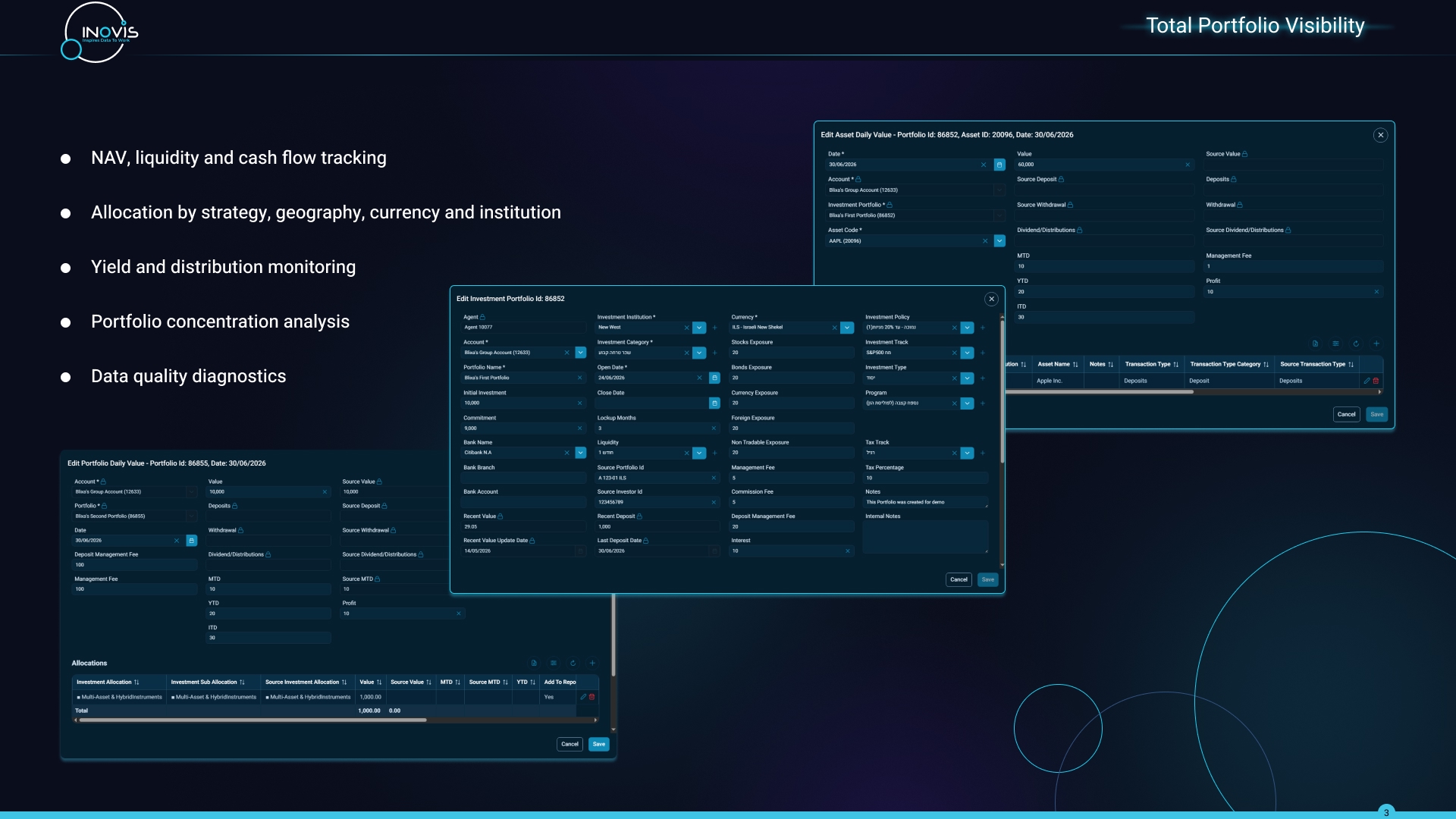Delete the Multi-Asset & HybridInstruments allocation row
Image resolution: width=1456 pixels, height=819 pixels.
click(x=592, y=697)
